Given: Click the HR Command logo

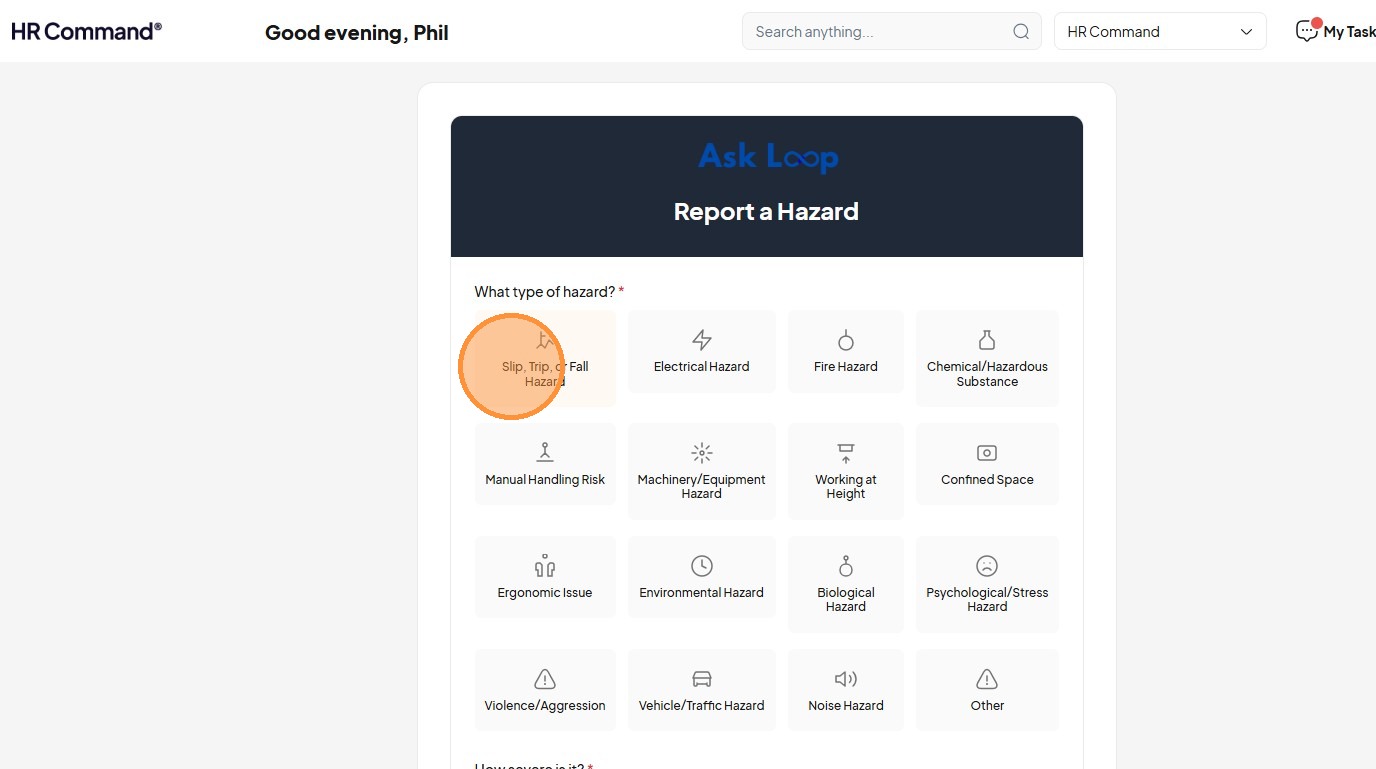Looking at the screenshot, I should (x=86, y=32).
